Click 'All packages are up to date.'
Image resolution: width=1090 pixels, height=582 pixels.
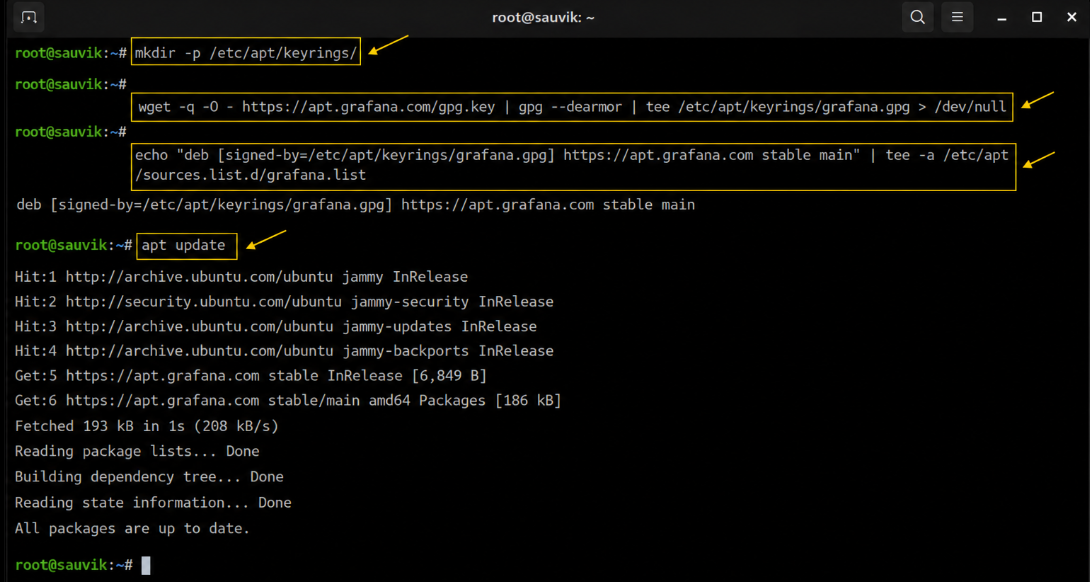[x=132, y=528]
